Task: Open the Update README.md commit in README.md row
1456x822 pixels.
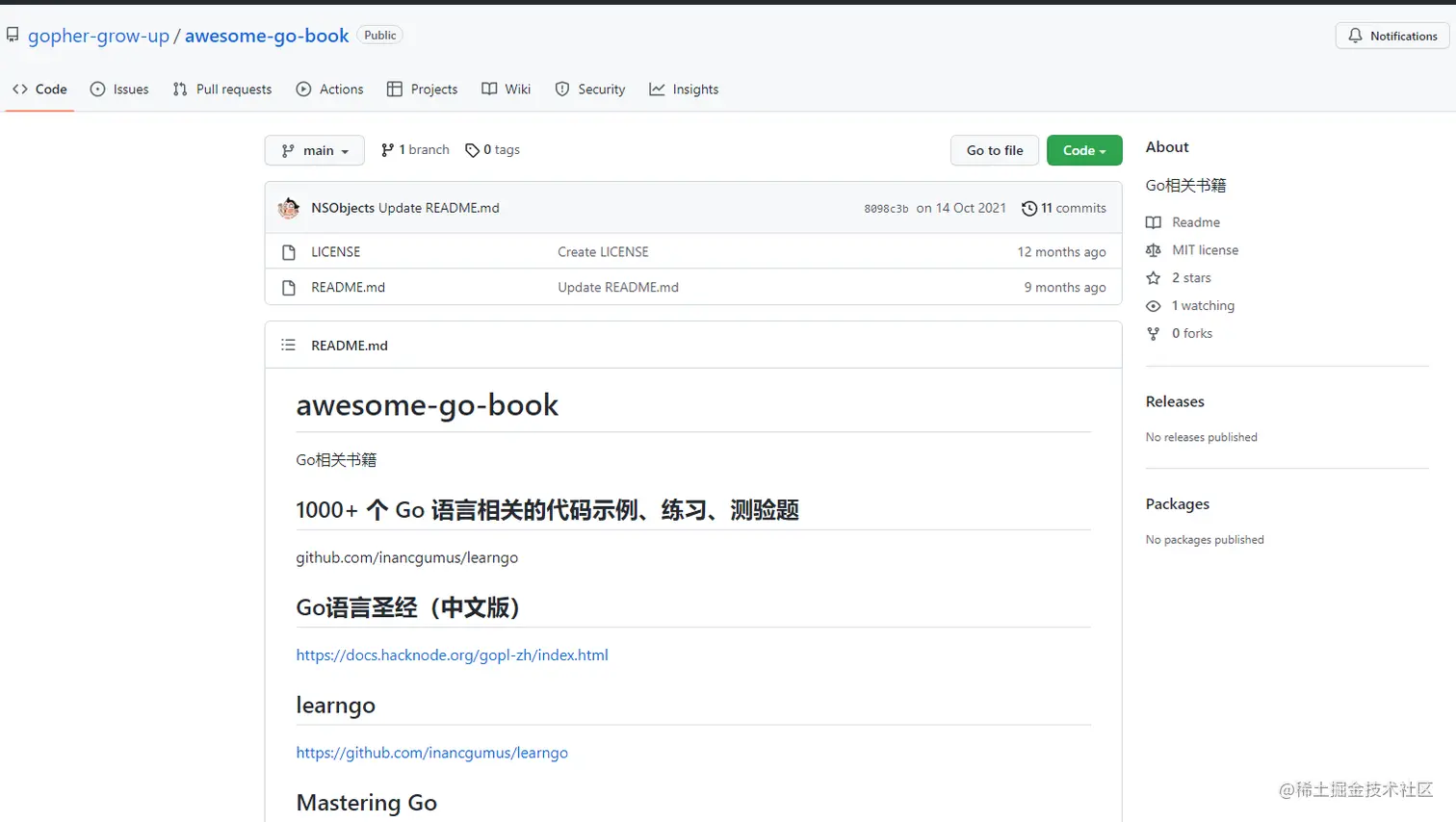Action: [x=618, y=288]
